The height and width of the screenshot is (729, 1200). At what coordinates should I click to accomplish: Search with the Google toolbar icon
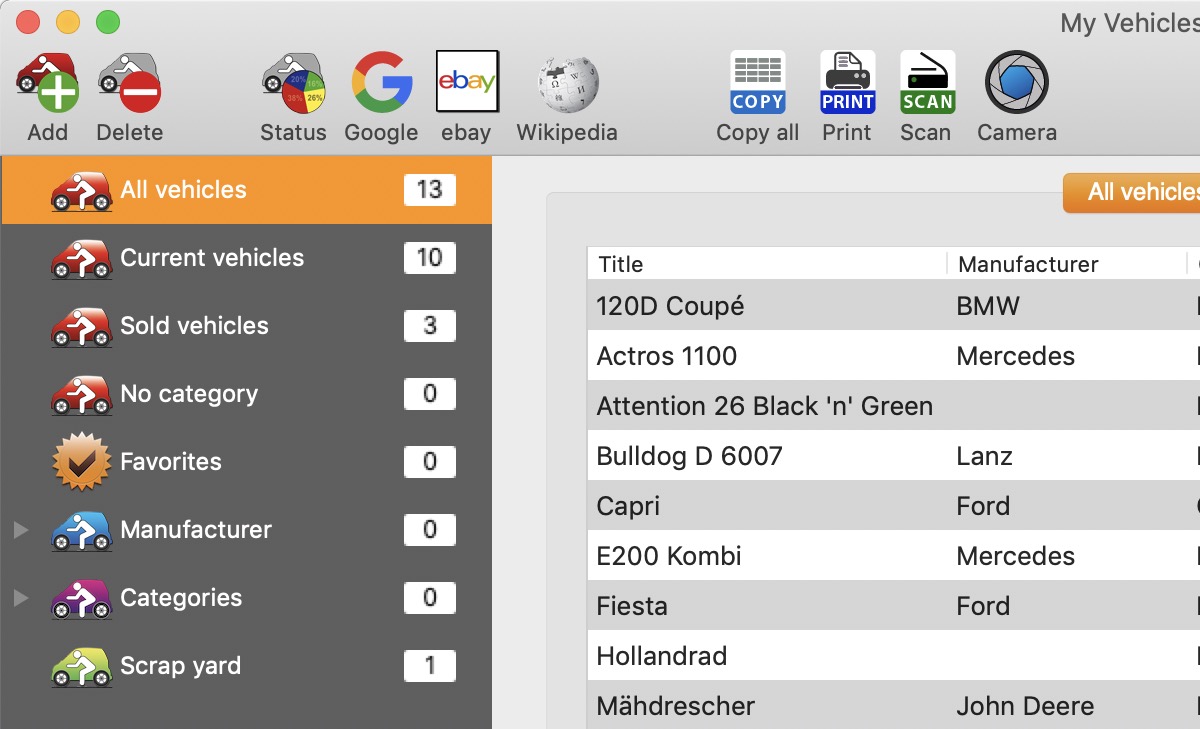382,82
